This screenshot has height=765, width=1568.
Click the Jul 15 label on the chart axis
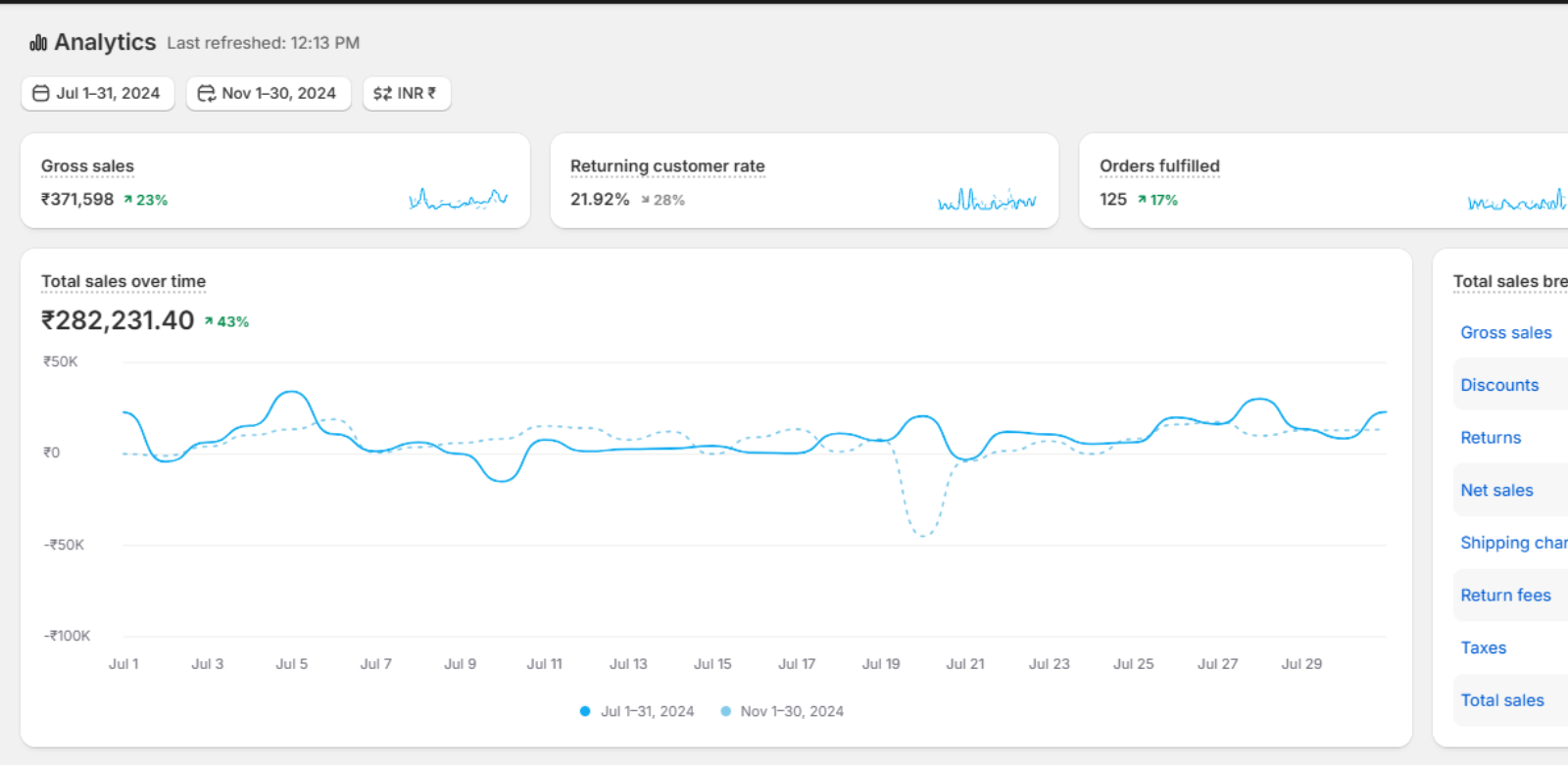pos(712,664)
